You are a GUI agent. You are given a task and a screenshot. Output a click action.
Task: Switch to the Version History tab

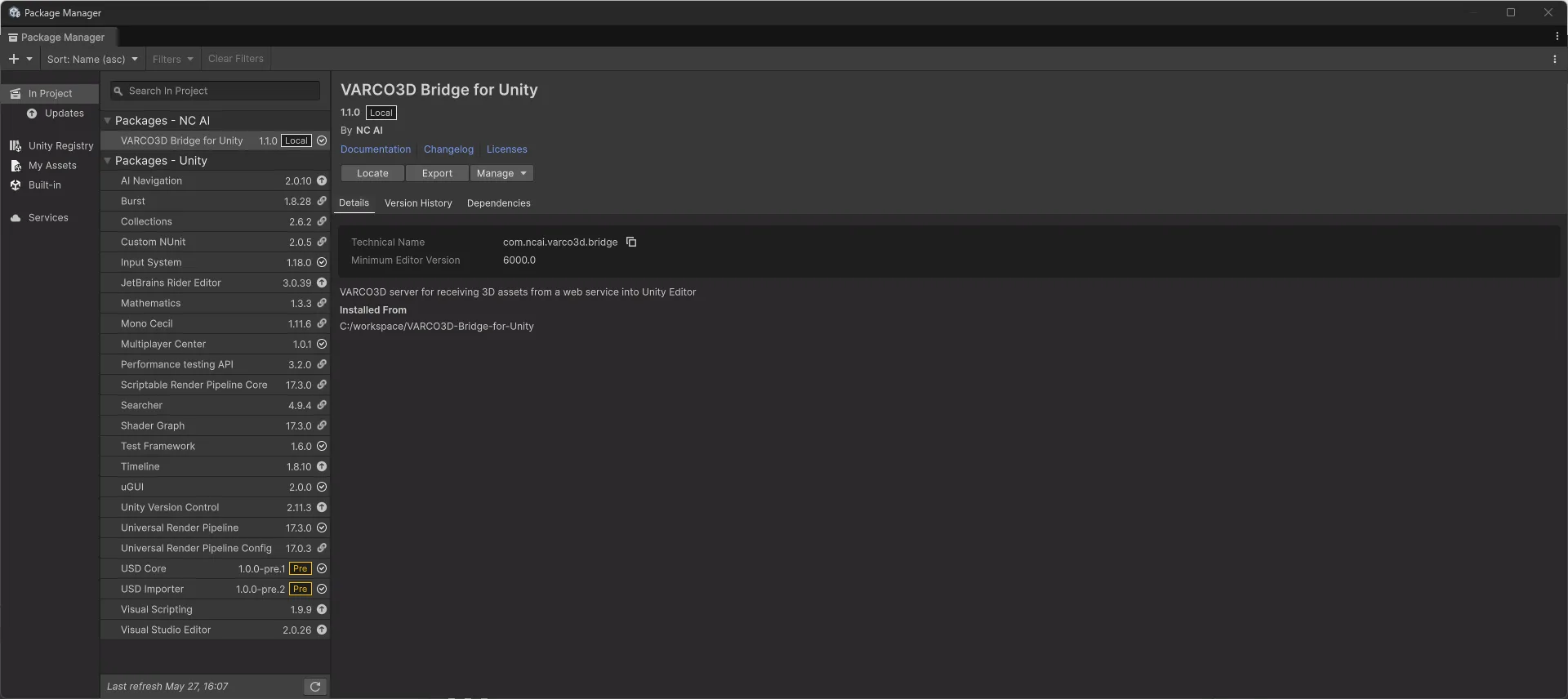[418, 203]
